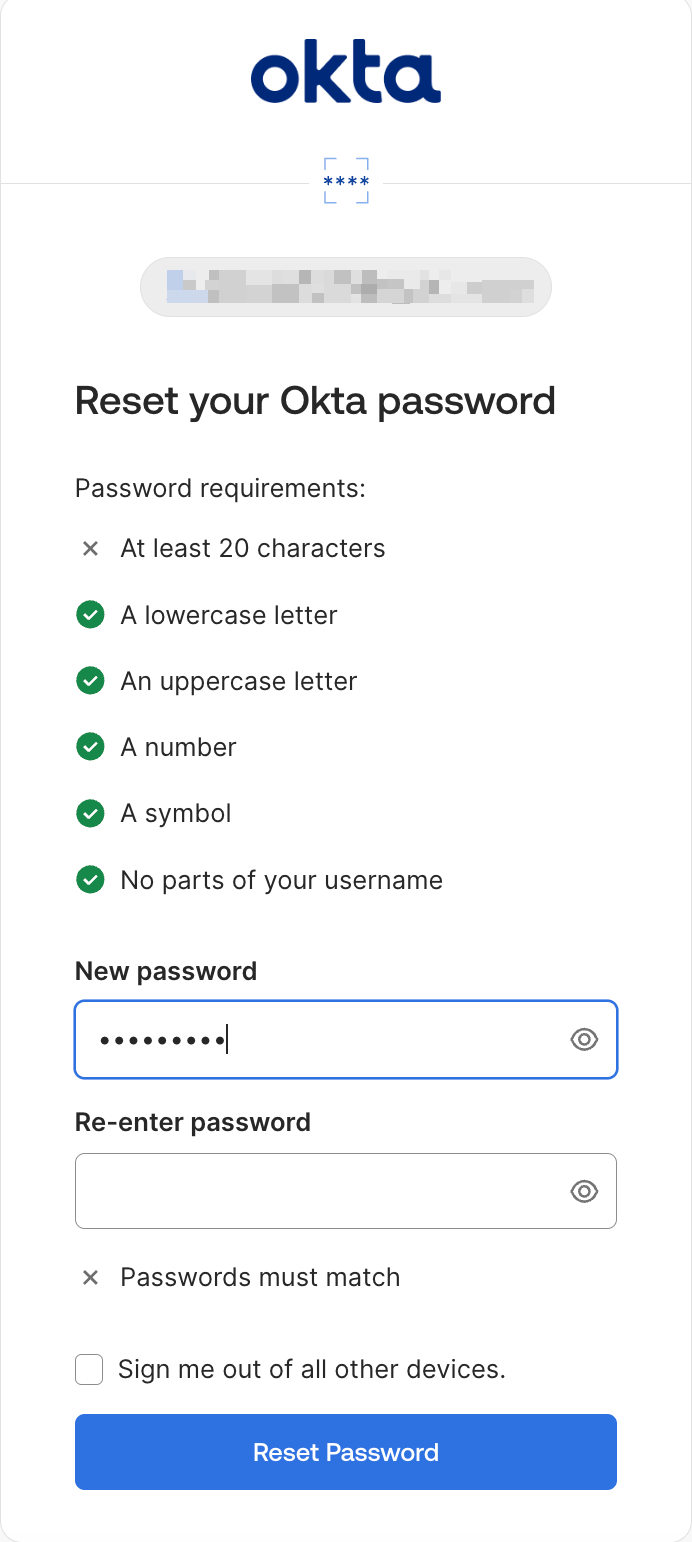Focus the Re-enter password input field
Viewport: 692px width, 1542px height.
point(320,1191)
